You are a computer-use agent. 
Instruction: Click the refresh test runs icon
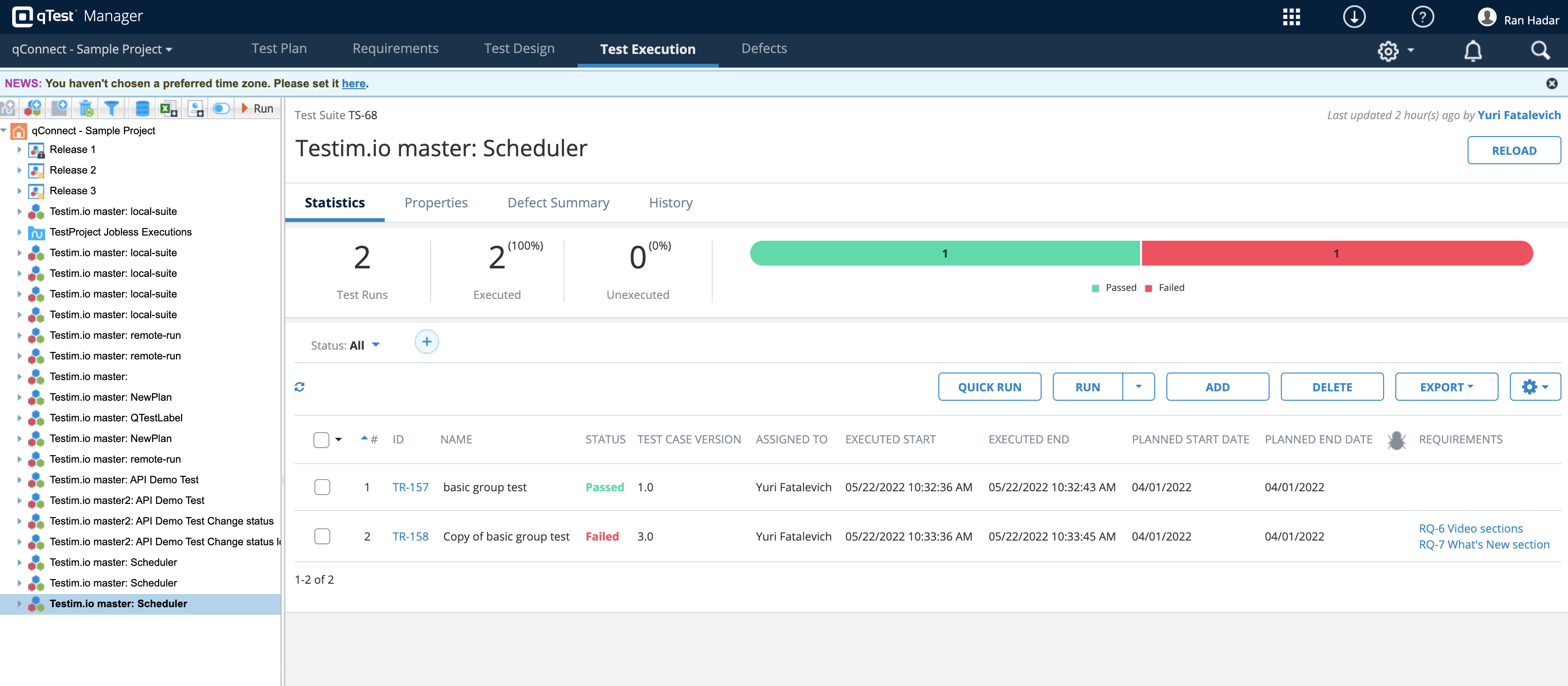click(299, 387)
